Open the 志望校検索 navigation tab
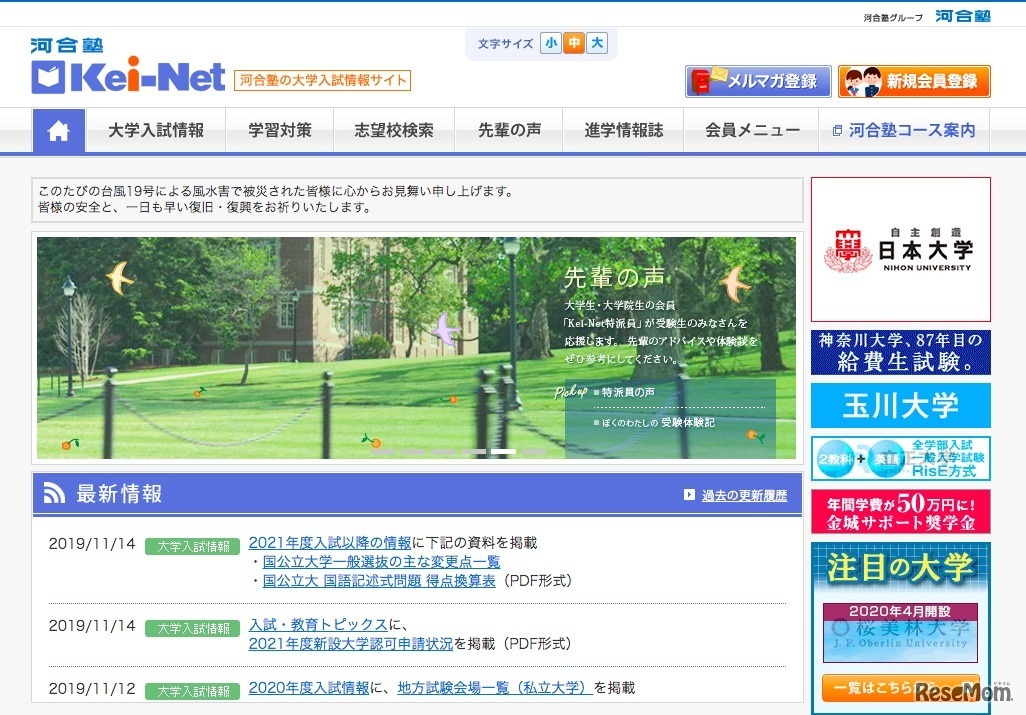 pyautogui.click(x=394, y=130)
